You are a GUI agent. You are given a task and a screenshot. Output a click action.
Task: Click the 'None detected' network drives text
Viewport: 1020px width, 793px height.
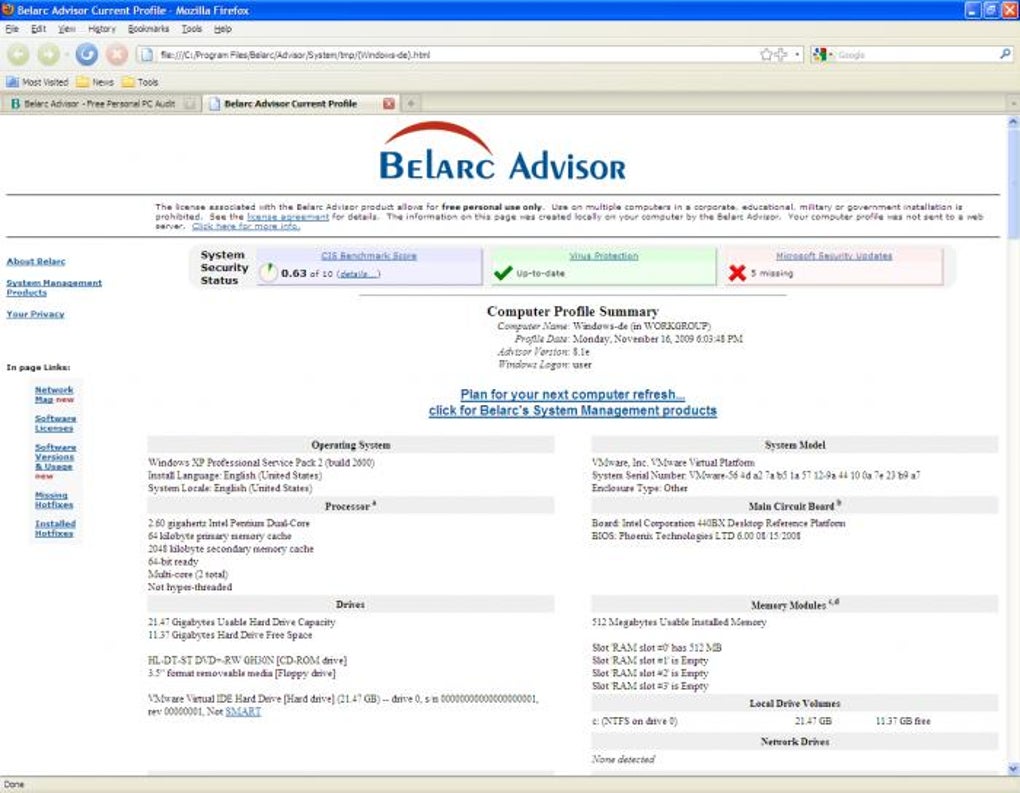tap(623, 759)
